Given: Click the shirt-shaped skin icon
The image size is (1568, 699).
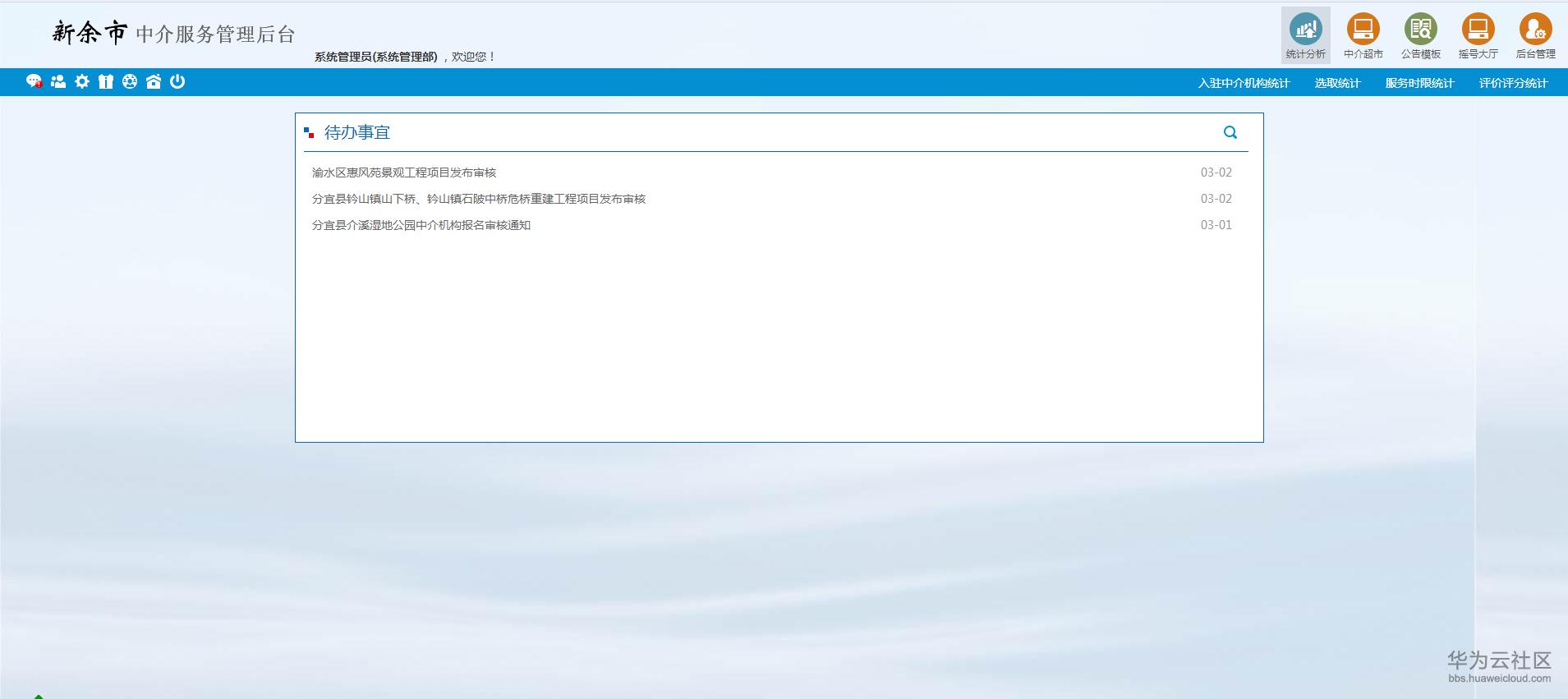Looking at the screenshot, I should point(106,81).
